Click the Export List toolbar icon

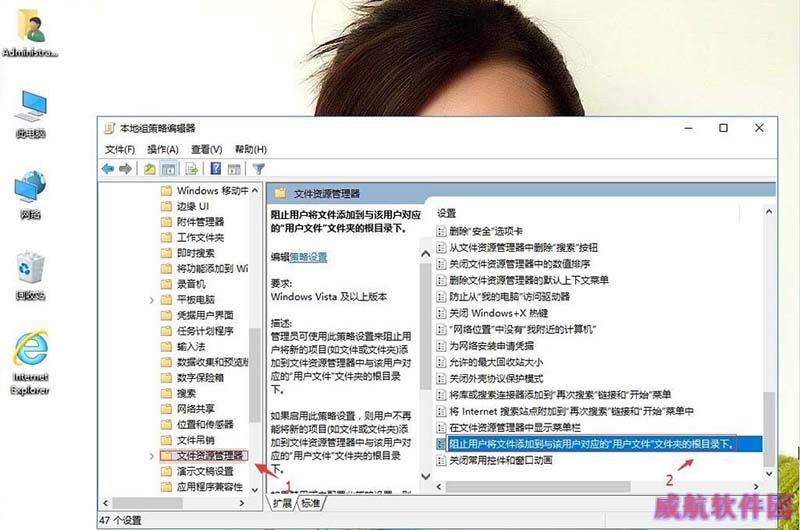point(192,169)
